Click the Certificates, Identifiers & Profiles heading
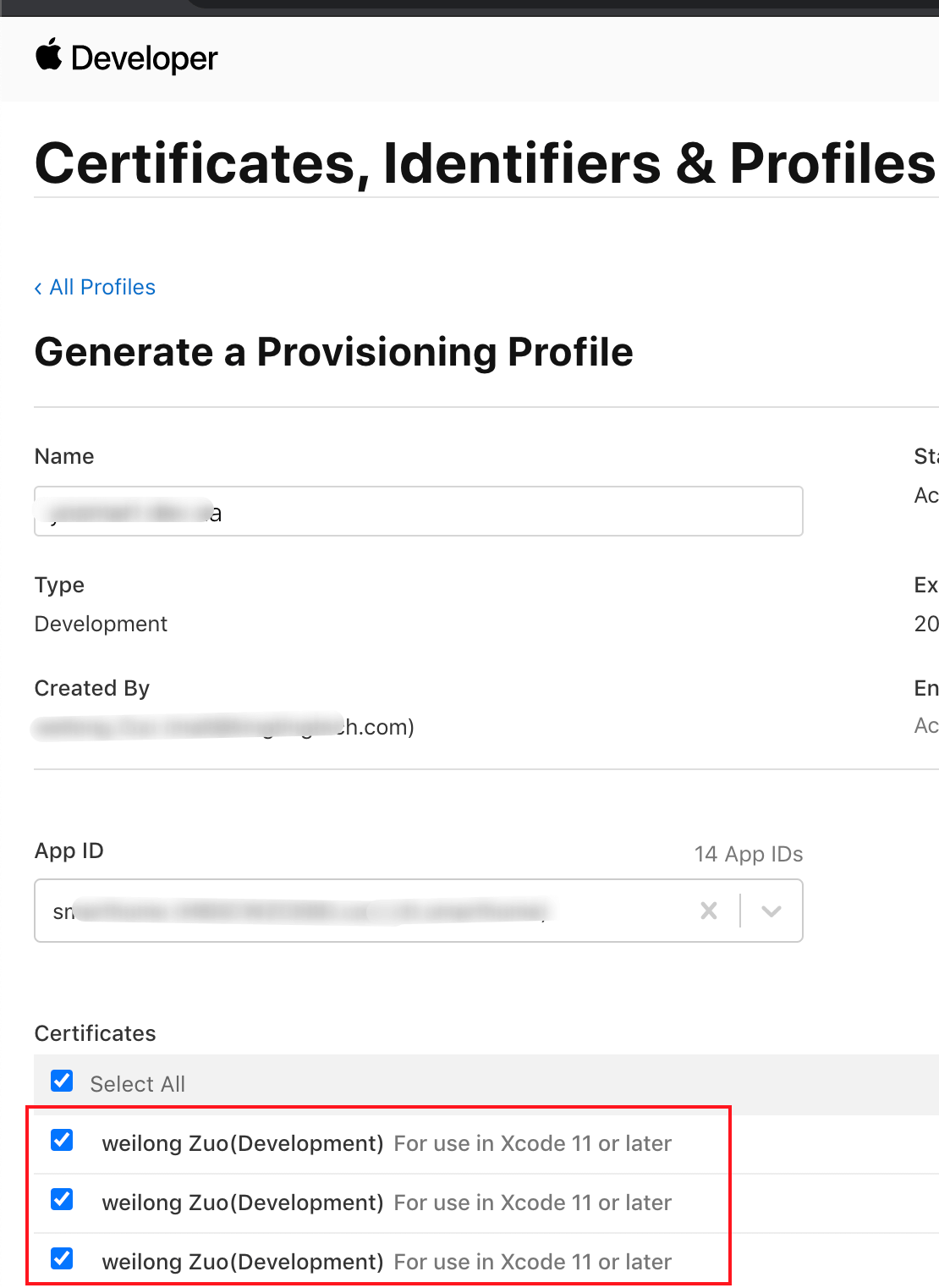Viewport: 939px width, 1288px height. point(486,162)
